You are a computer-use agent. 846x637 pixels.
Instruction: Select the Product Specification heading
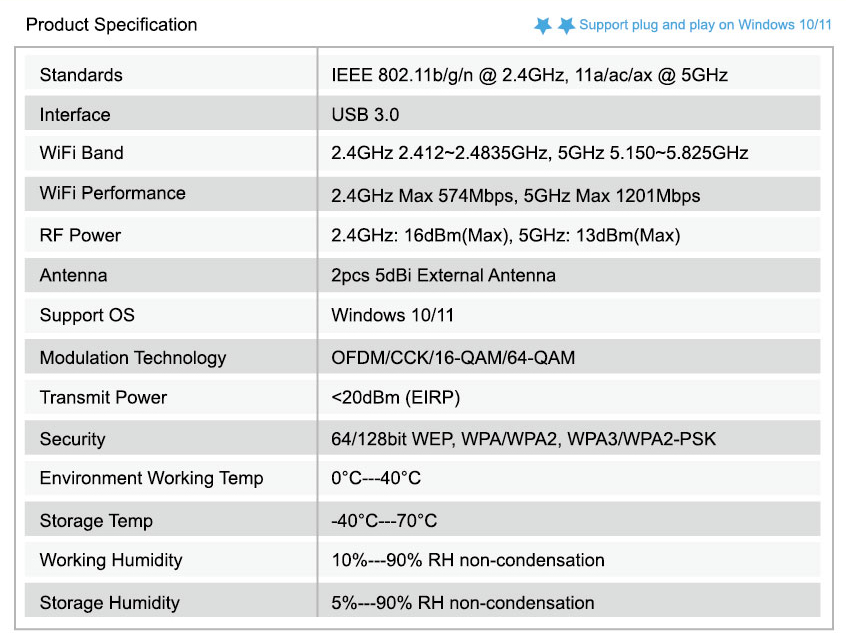pyautogui.click(x=112, y=25)
